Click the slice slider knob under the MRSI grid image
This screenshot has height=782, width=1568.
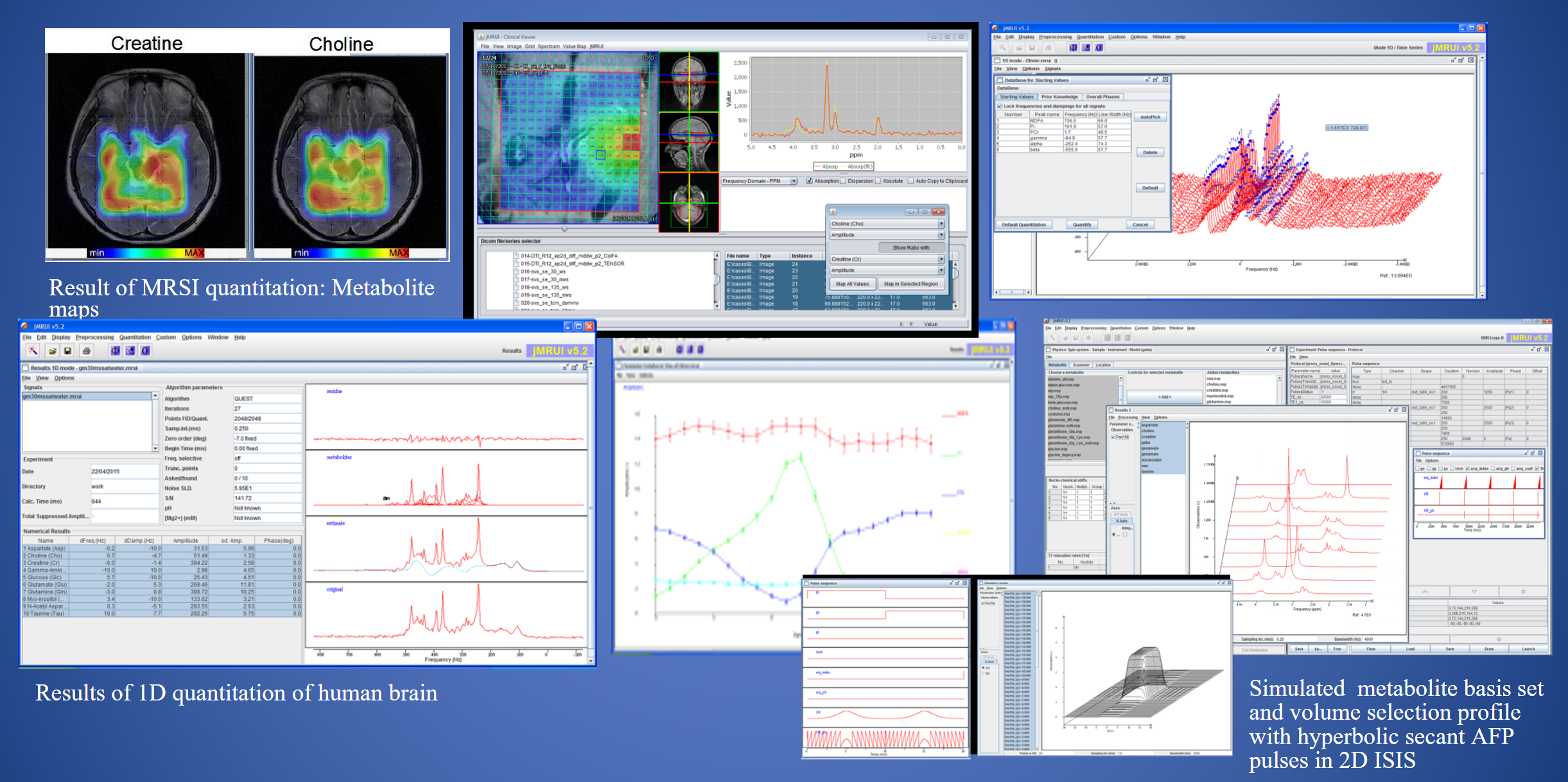564,229
